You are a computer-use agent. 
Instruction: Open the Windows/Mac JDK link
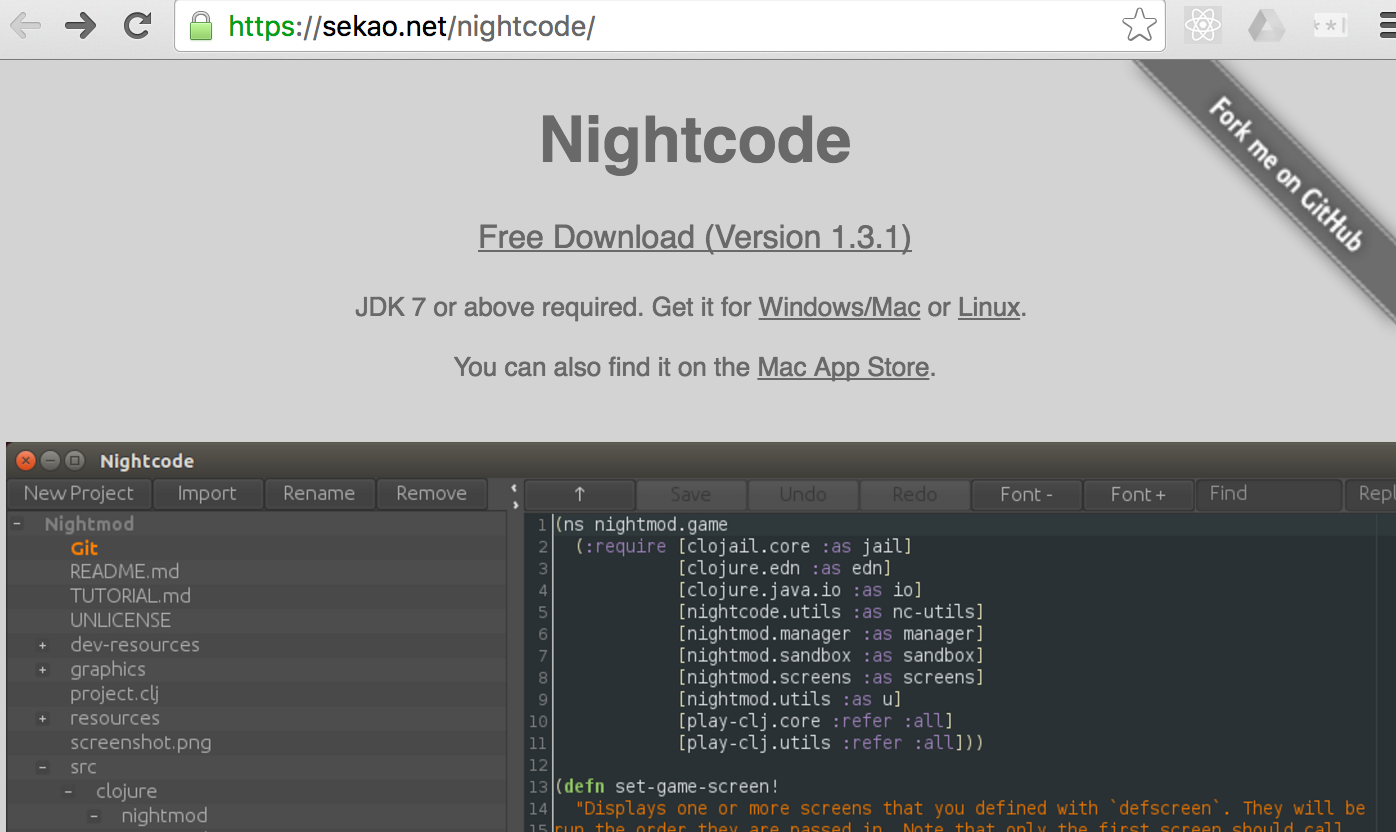click(x=839, y=307)
